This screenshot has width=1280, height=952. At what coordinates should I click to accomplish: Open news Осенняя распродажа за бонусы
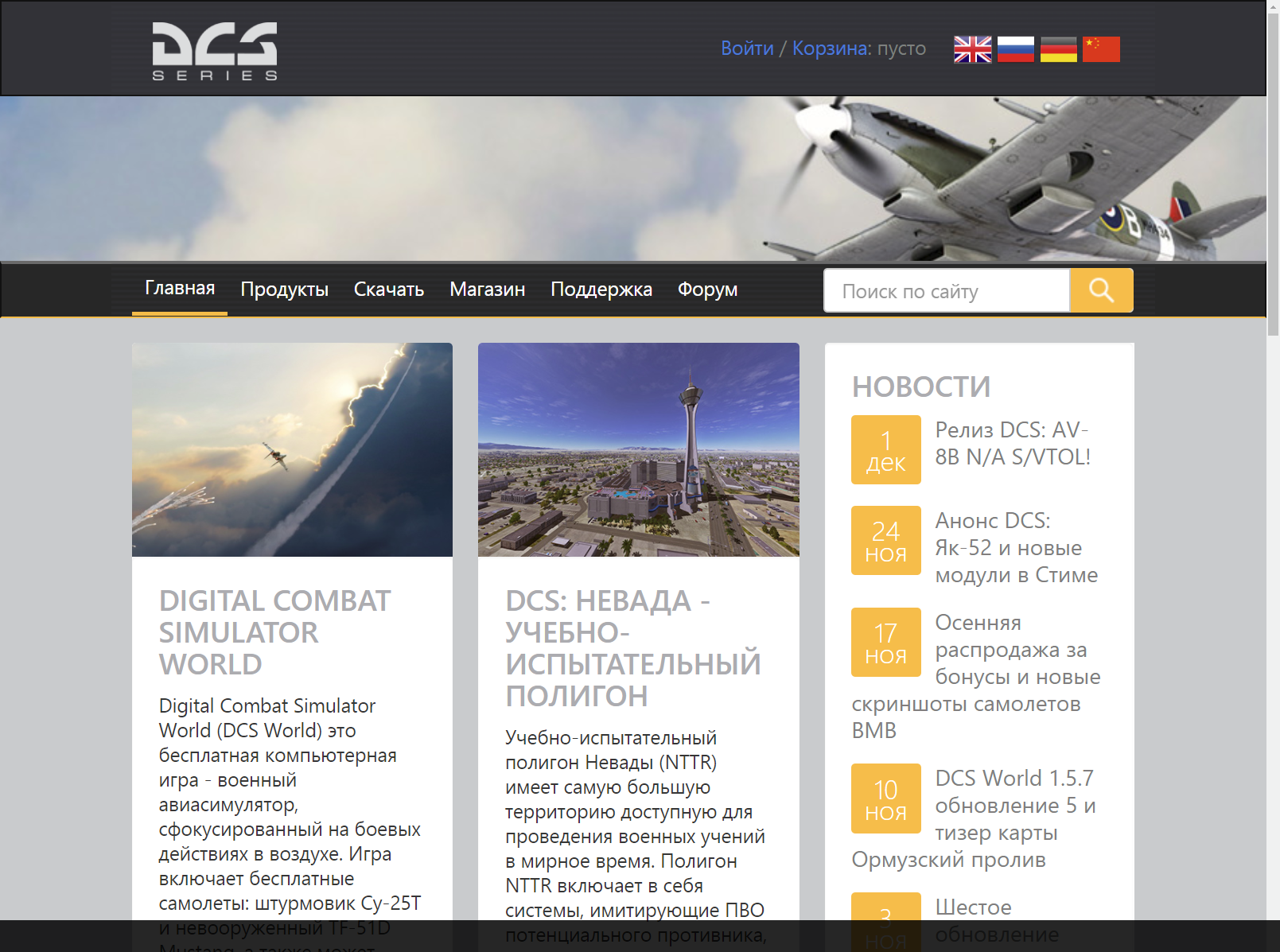coord(977,676)
